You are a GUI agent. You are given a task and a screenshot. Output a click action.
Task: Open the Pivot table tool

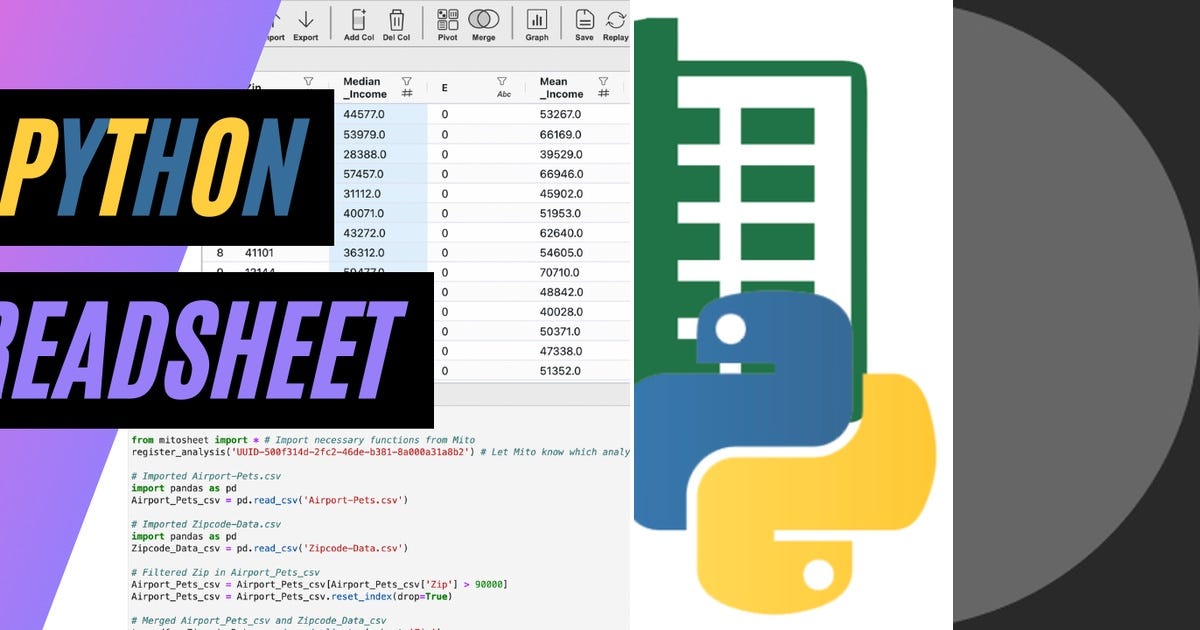pyautogui.click(x=446, y=22)
